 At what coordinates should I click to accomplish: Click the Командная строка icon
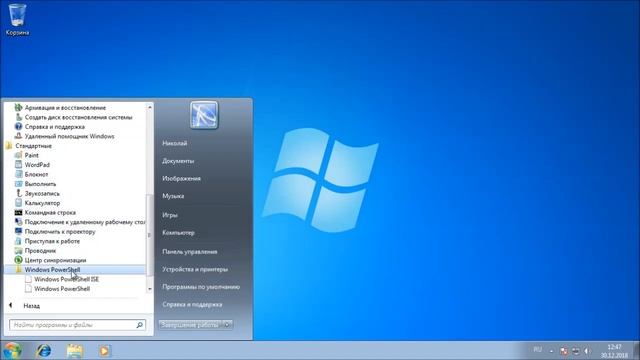click(x=18, y=212)
